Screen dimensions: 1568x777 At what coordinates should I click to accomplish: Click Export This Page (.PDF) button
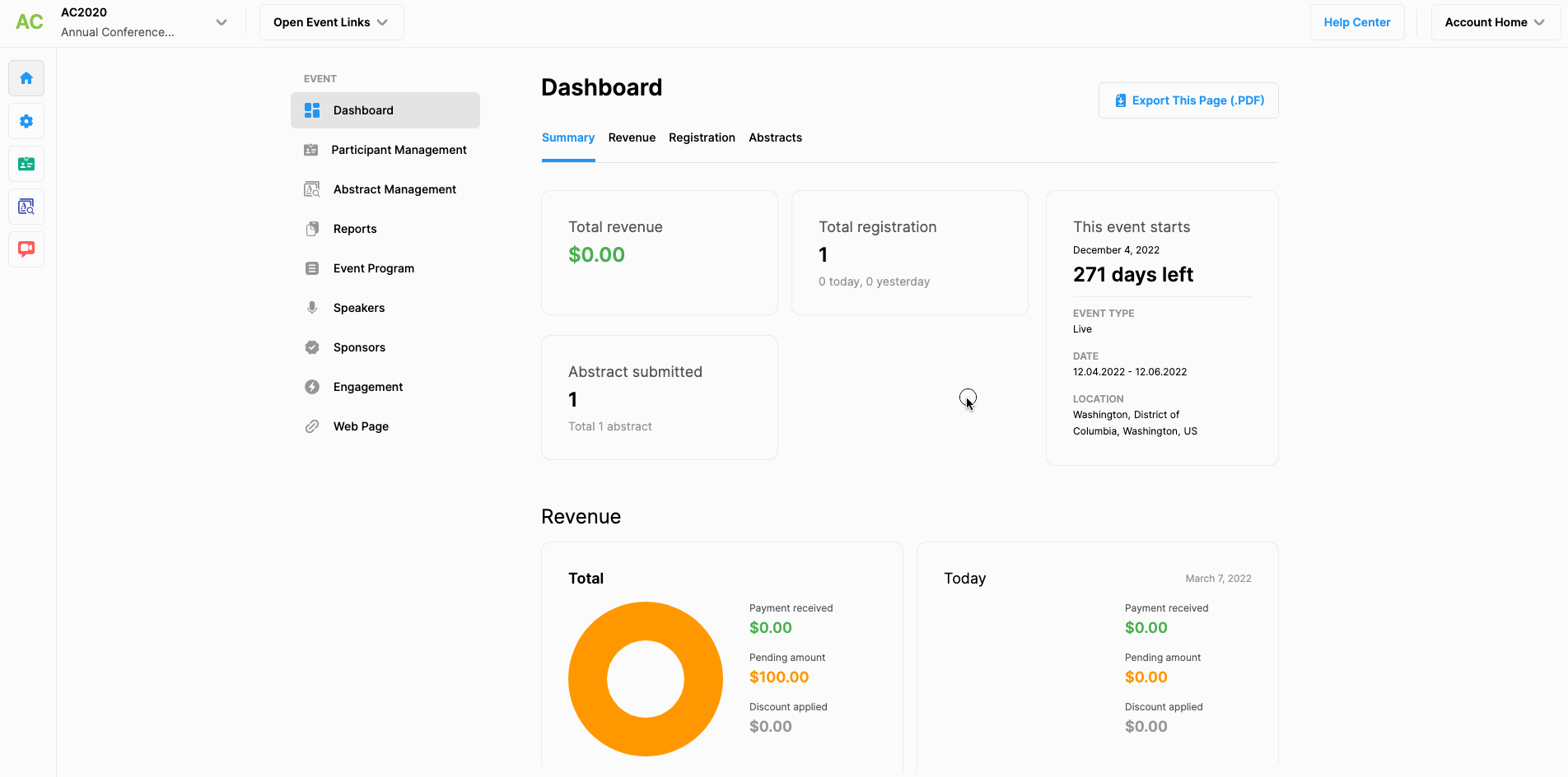1188,100
